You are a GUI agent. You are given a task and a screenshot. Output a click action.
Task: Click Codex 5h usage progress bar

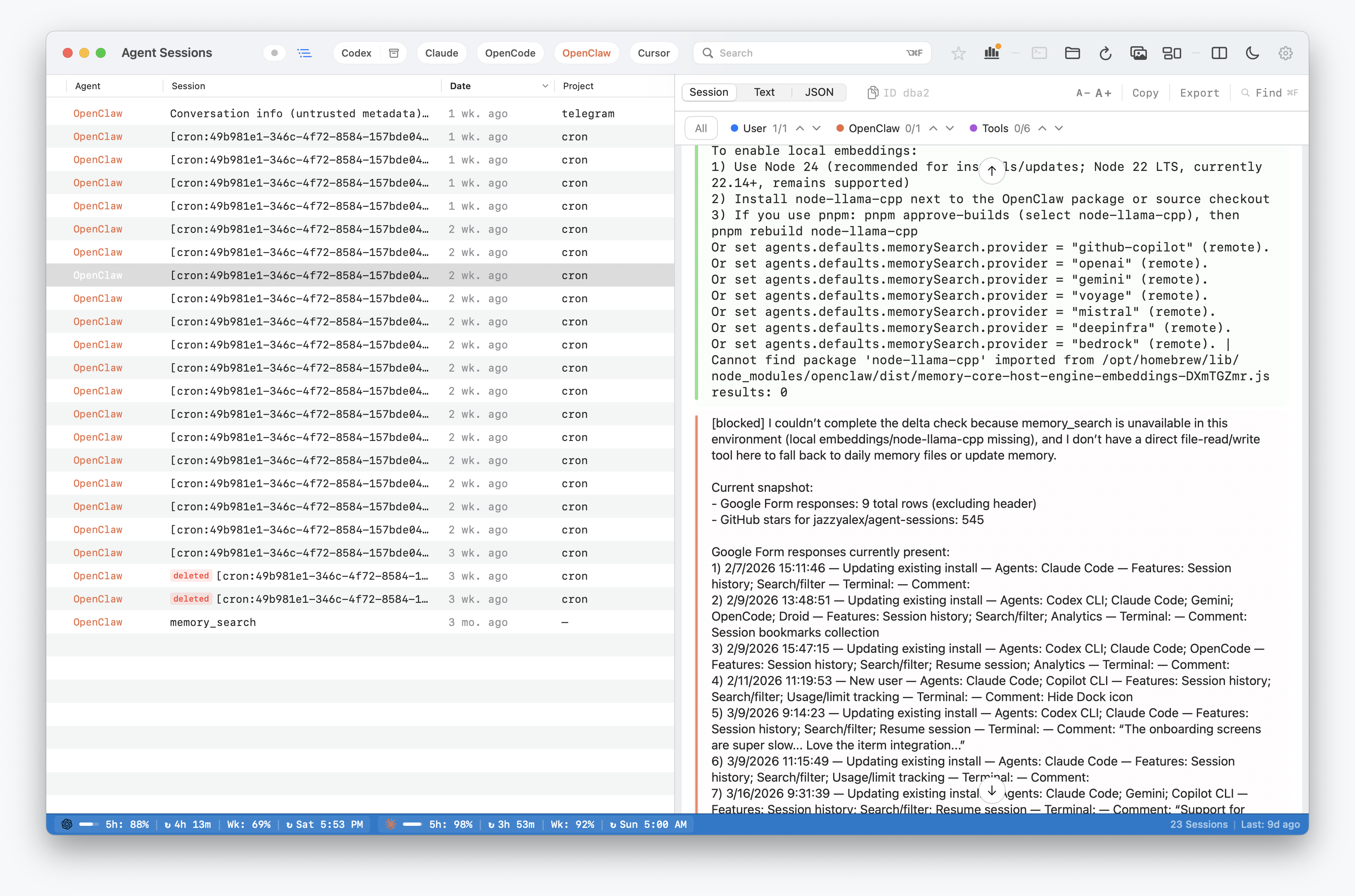pos(88,824)
